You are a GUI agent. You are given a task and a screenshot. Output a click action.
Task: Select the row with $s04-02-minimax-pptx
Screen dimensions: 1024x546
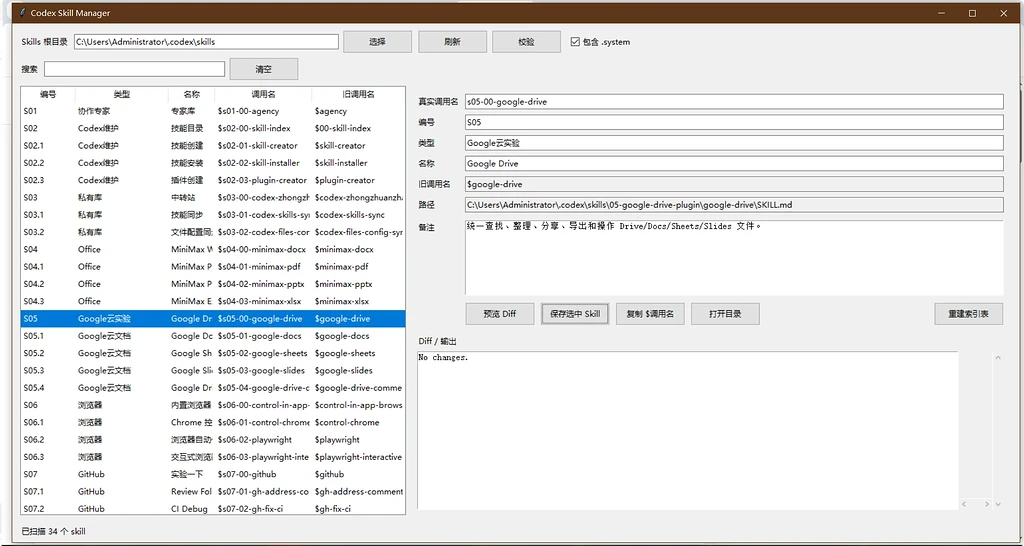pyautogui.click(x=213, y=284)
